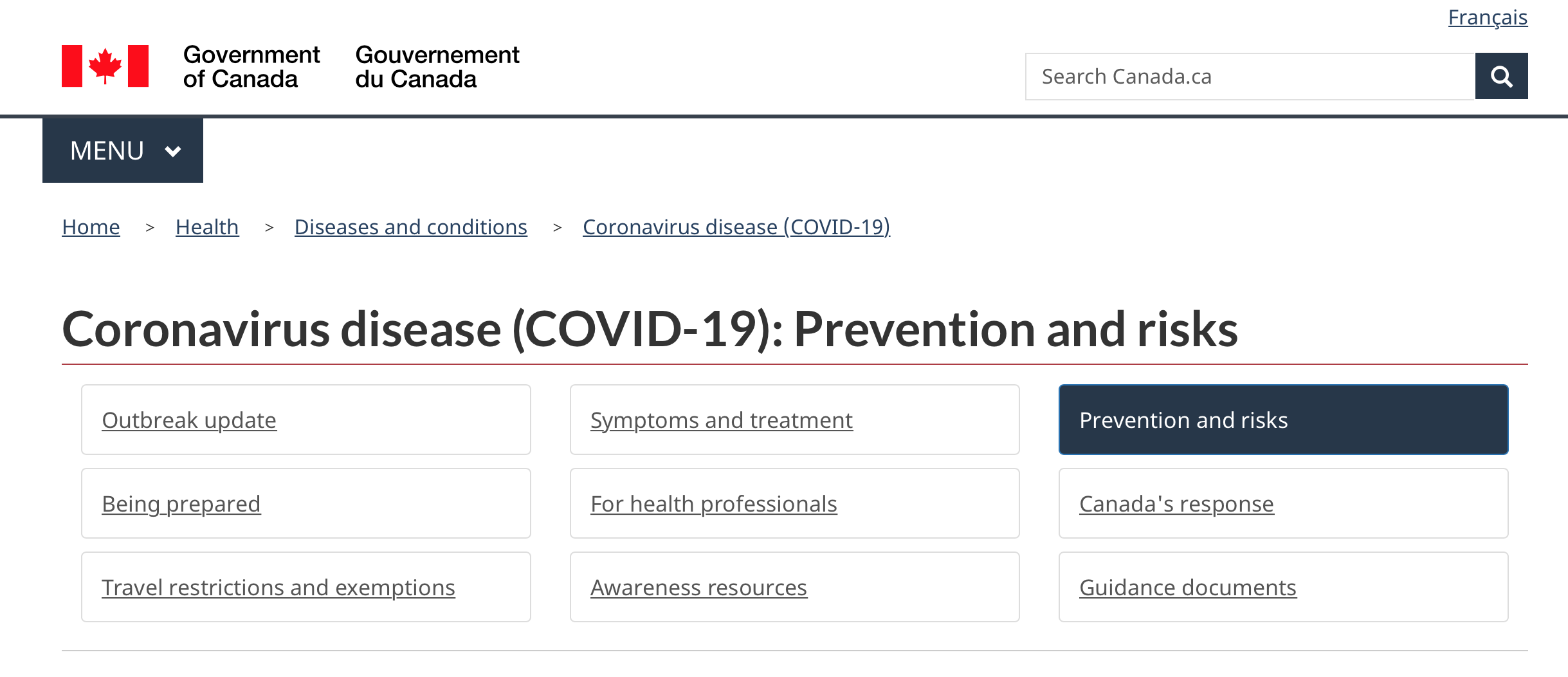Select the active Prevention and risks tab
The width and height of the screenshot is (1568, 677).
pos(1284,420)
